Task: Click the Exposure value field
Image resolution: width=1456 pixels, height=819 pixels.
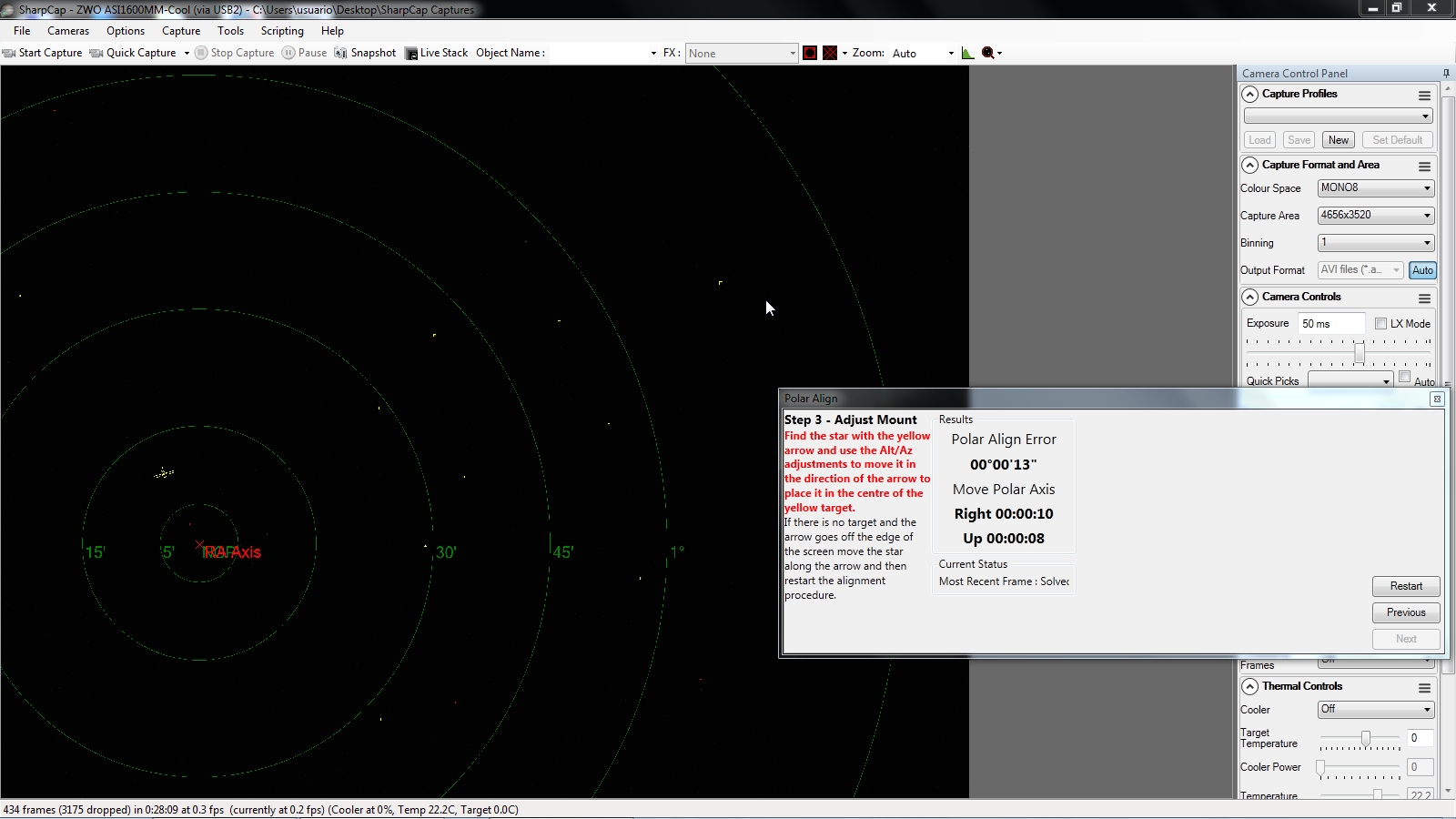Action: [1331, 323]
